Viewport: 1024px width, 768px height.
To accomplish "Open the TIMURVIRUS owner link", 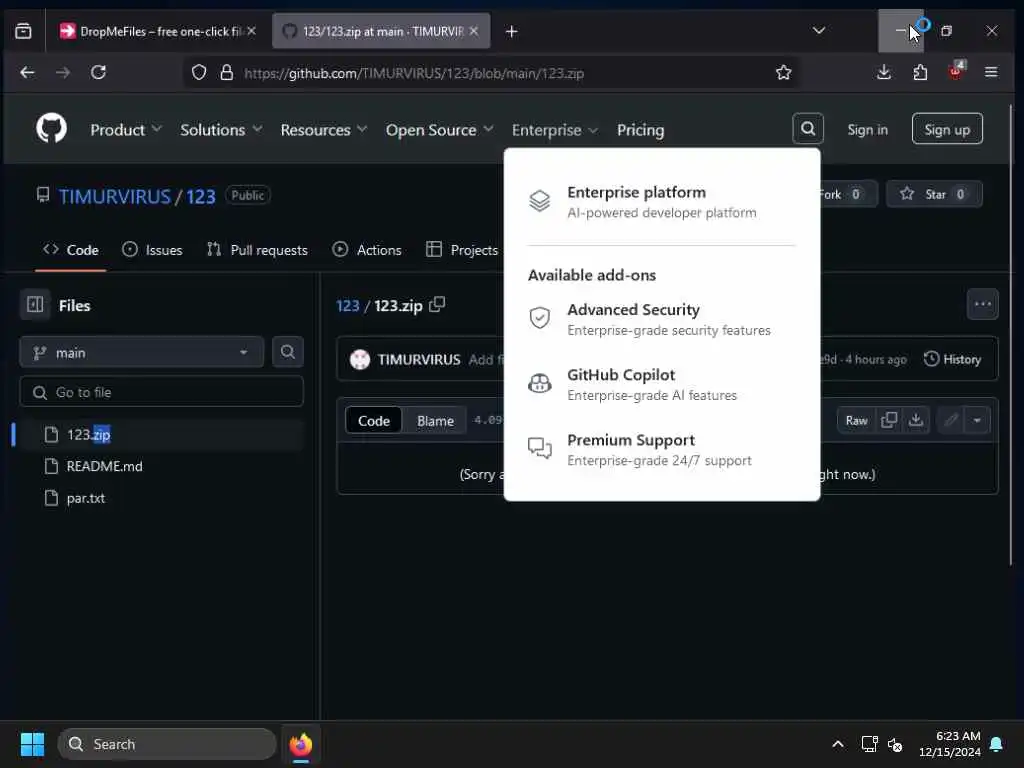I will (114, 196).
